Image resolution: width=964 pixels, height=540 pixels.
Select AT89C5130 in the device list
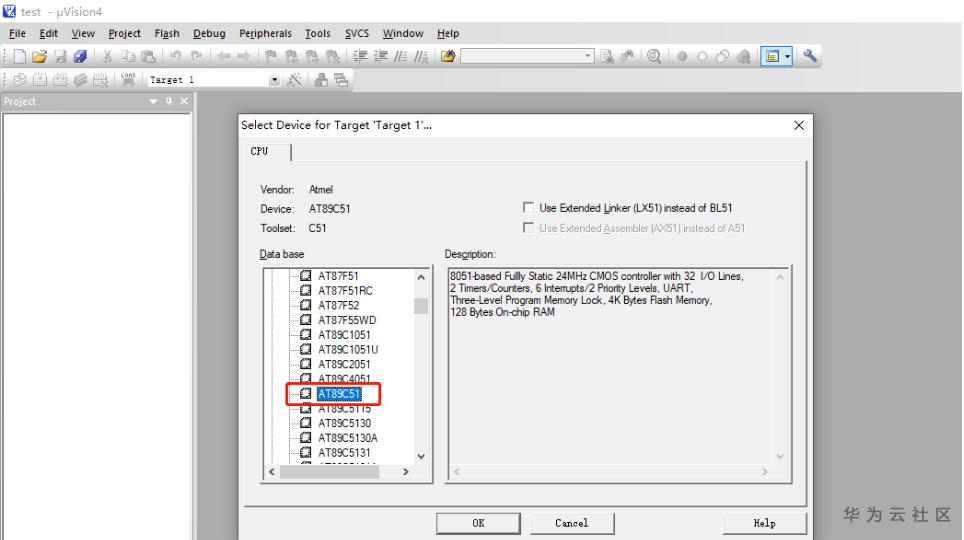coord(344,424)
